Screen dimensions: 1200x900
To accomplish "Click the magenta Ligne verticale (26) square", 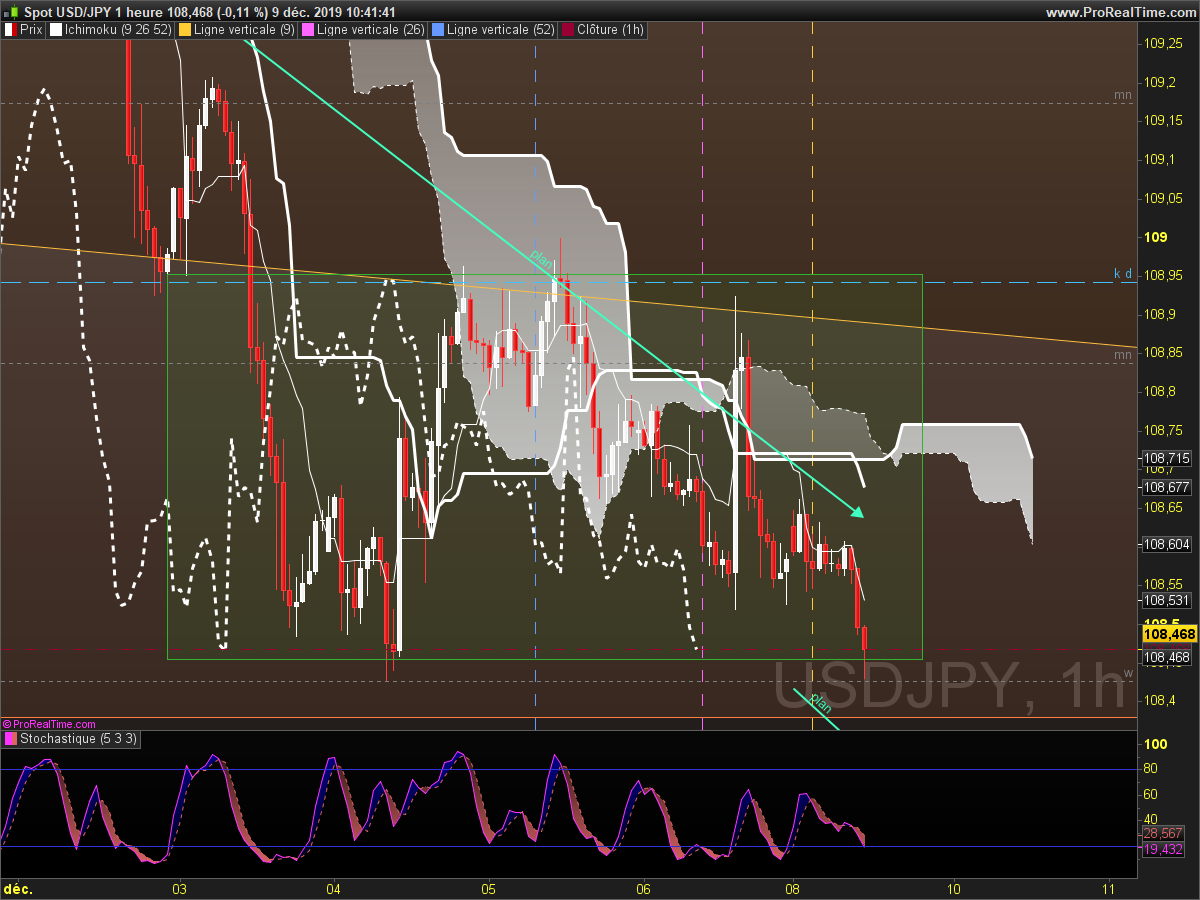I will (308, 30).
